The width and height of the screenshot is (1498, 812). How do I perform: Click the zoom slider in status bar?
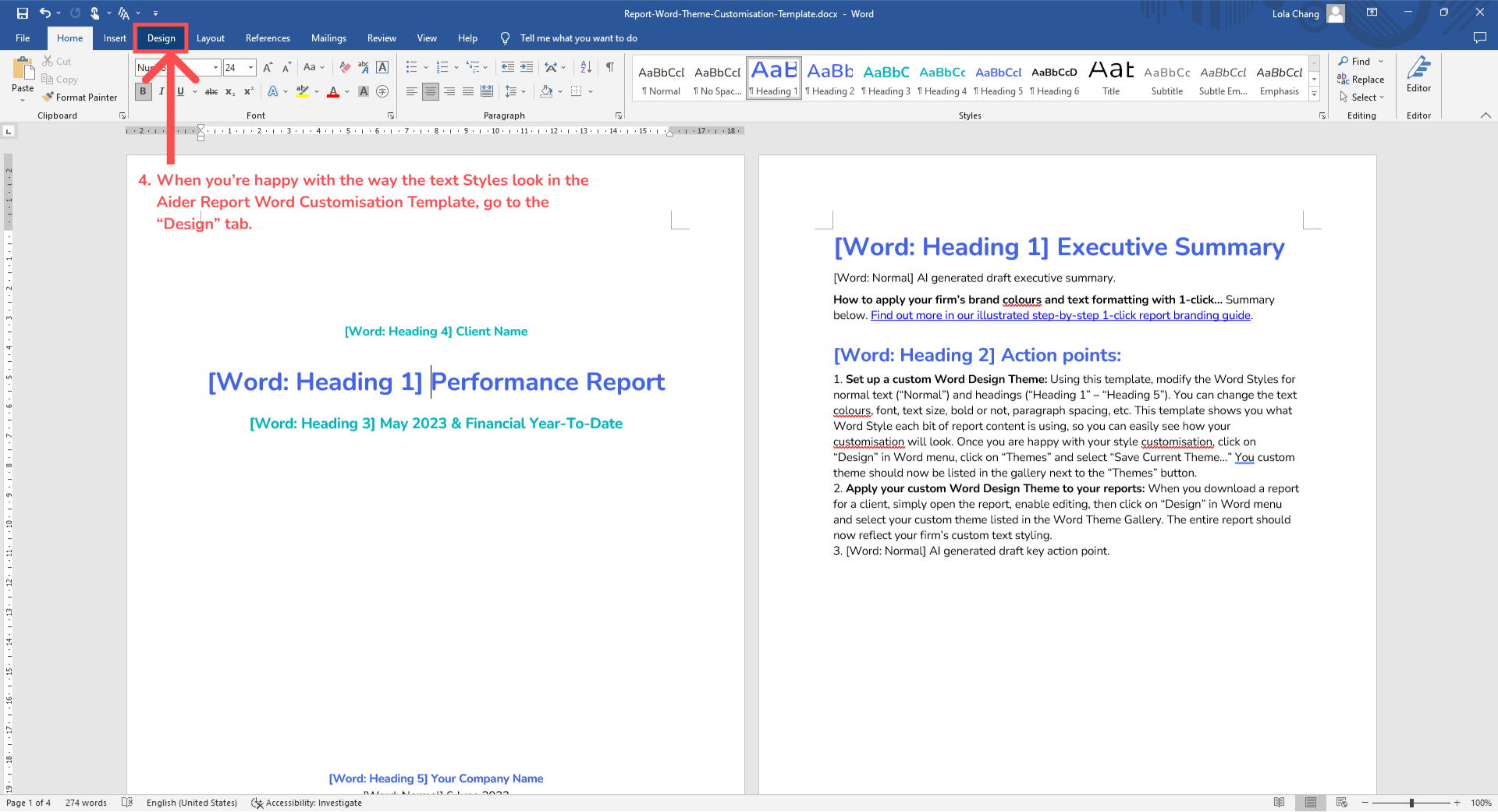coord(1411,803)
